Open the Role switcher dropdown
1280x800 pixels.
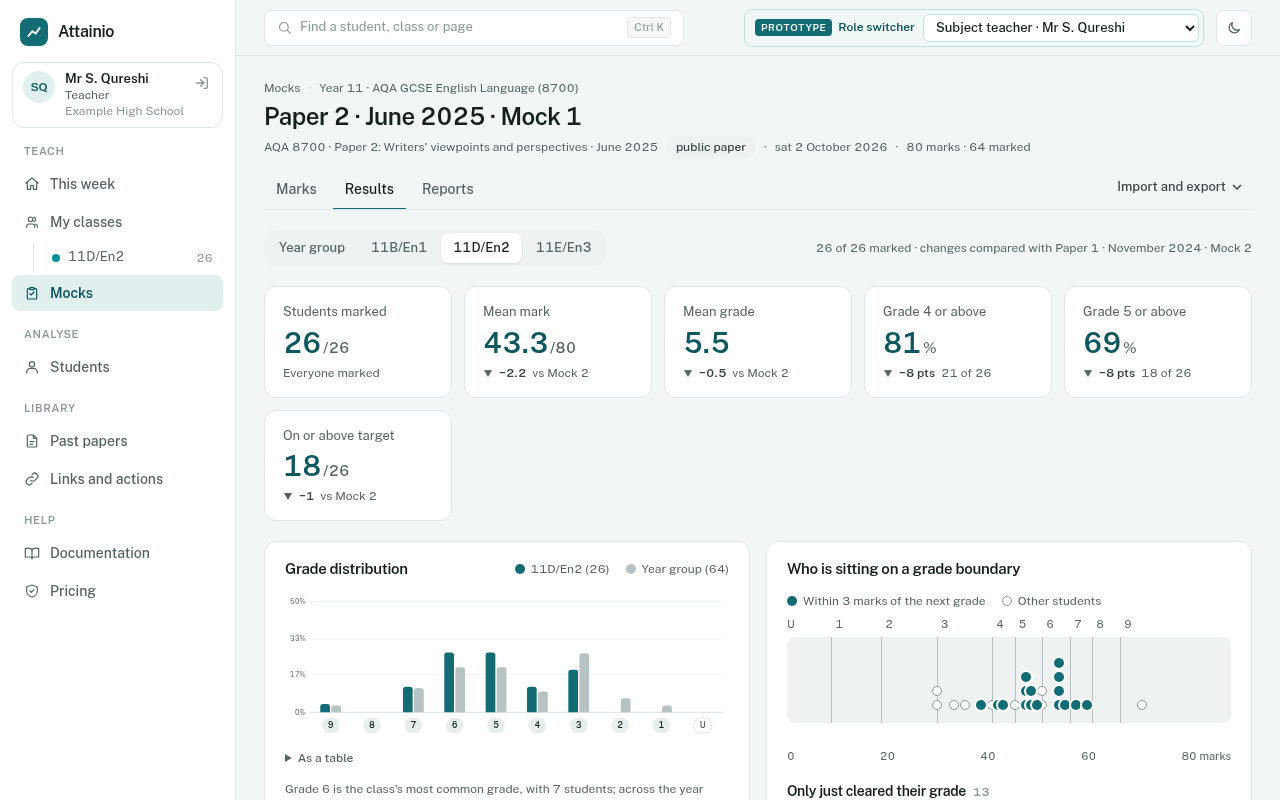(1061, 28)
